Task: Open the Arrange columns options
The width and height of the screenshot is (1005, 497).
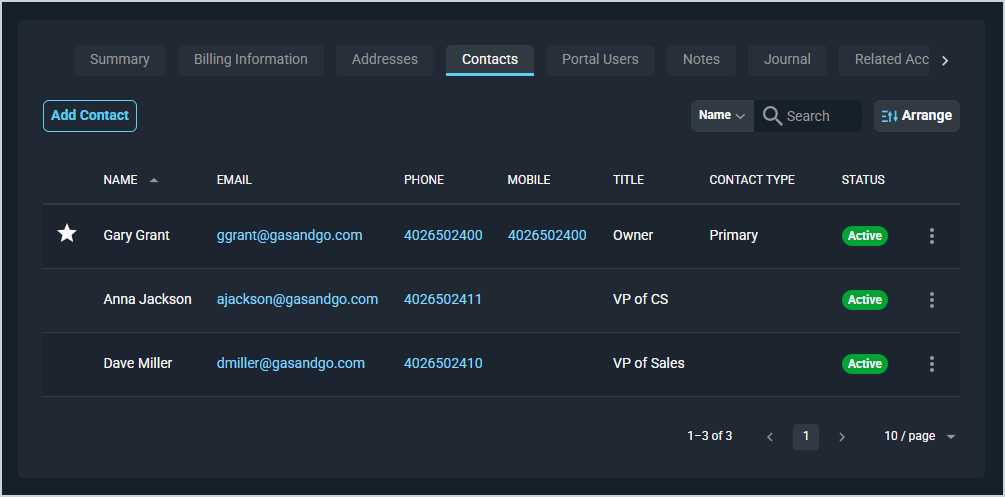Action: pos(916,116)
